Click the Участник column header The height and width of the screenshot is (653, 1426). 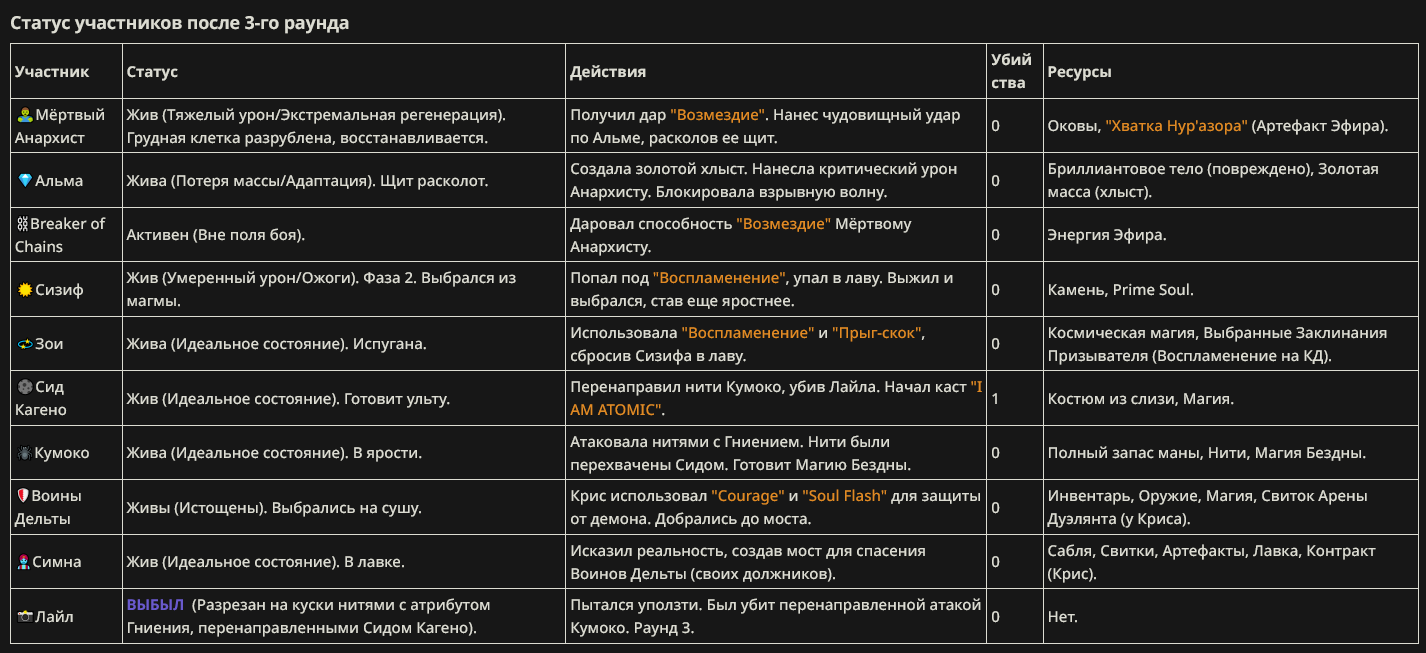coord(52,72)
